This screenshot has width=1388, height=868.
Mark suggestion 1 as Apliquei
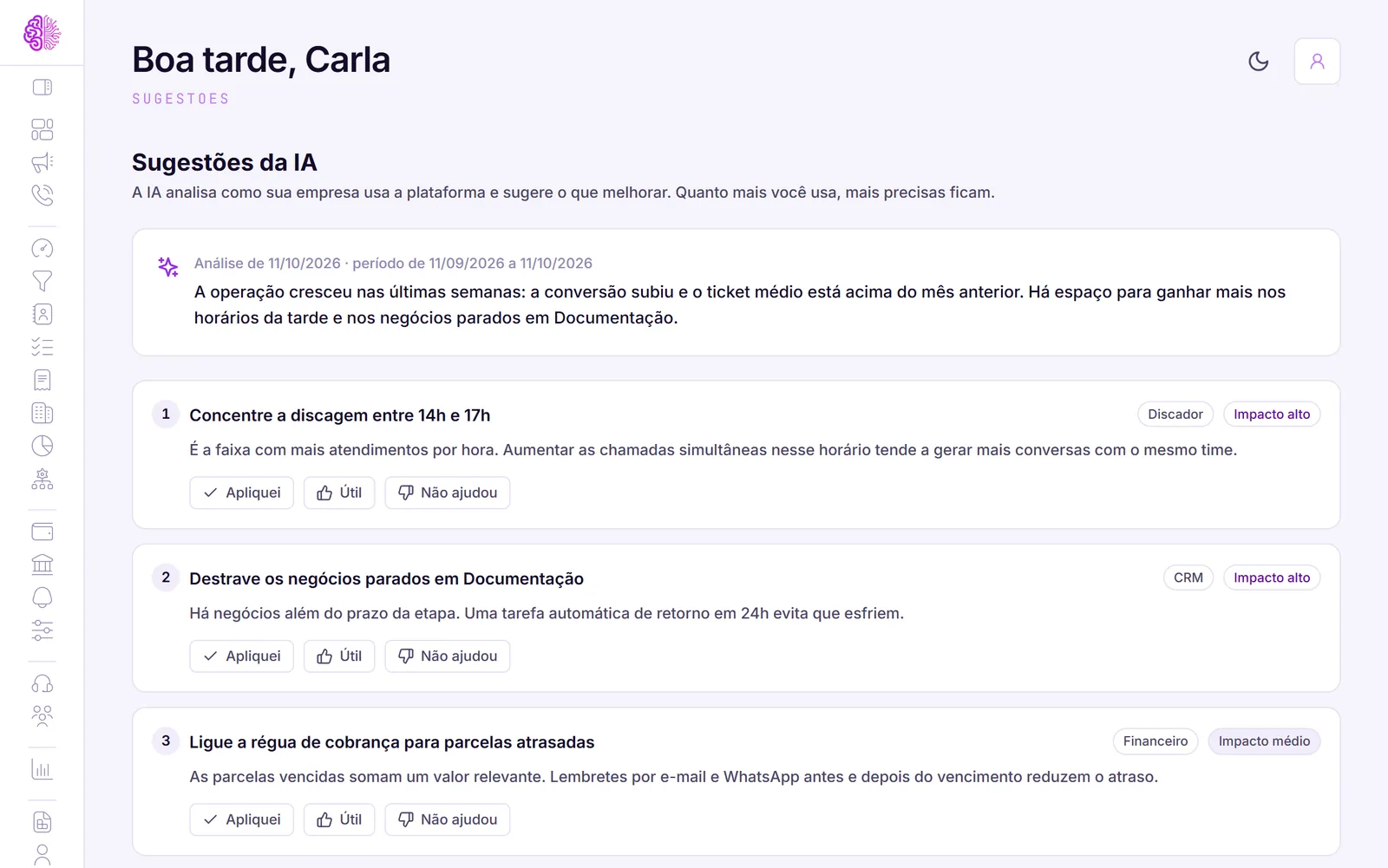pyautogui.click(x=241, y=493)
